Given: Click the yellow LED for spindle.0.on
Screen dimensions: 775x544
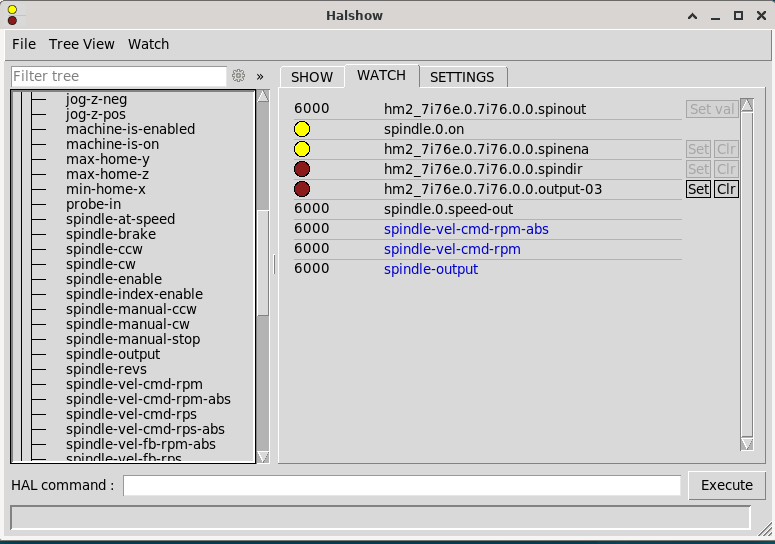Looking at the screenshot, I should (302, 129).
